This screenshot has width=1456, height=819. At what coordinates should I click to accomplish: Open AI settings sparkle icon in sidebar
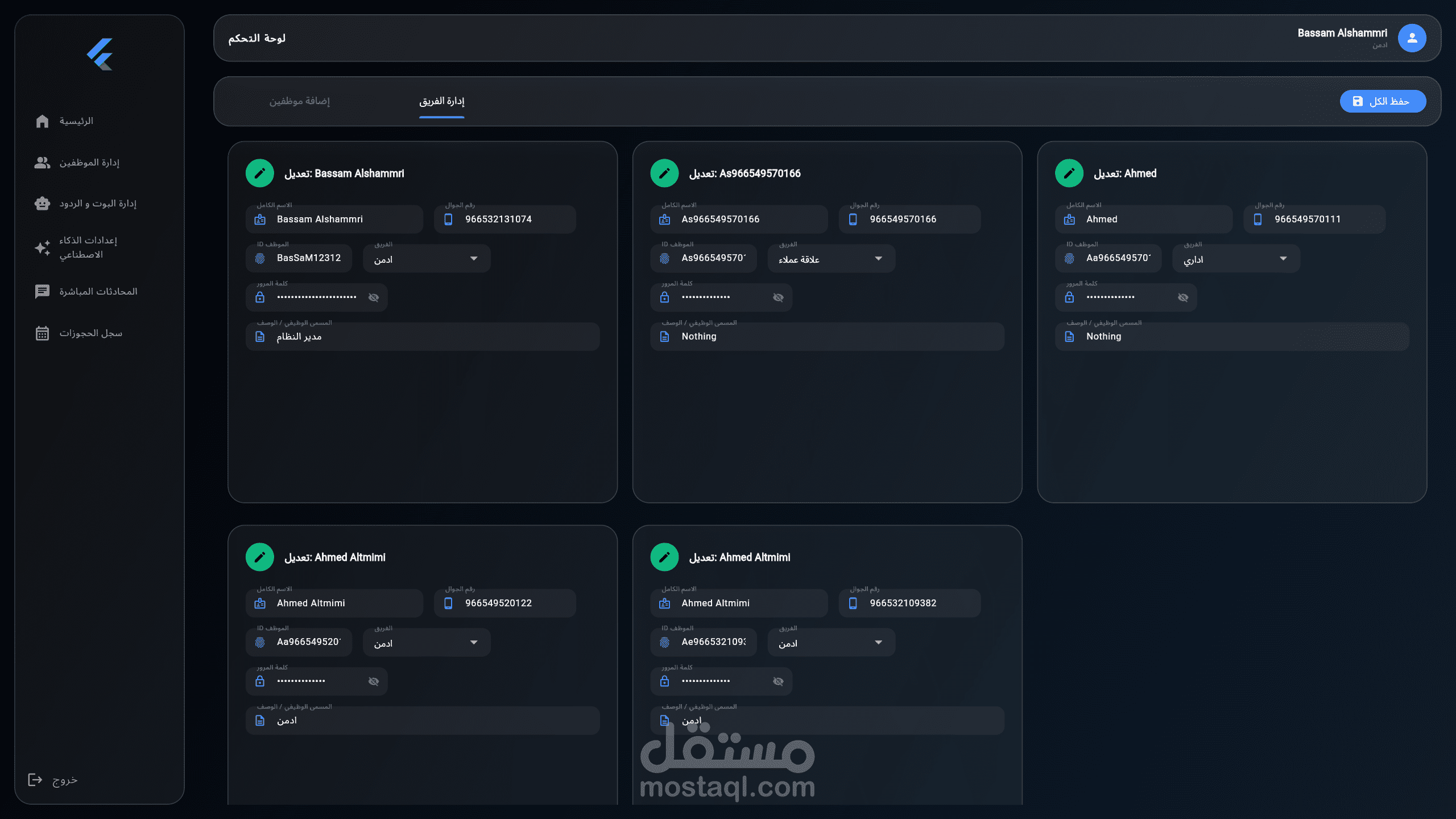(x=42, y=247)
